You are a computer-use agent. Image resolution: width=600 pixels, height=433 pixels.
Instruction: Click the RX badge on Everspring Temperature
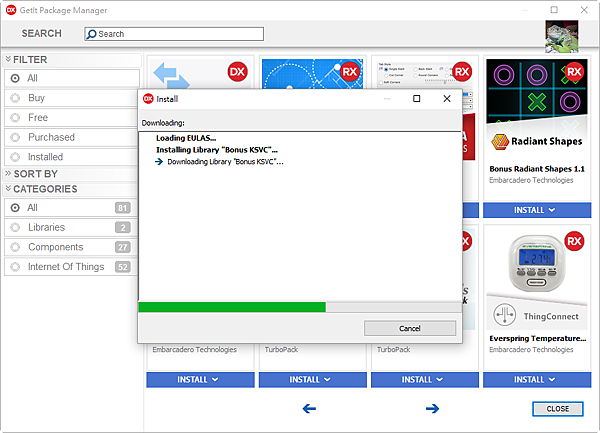574,241
